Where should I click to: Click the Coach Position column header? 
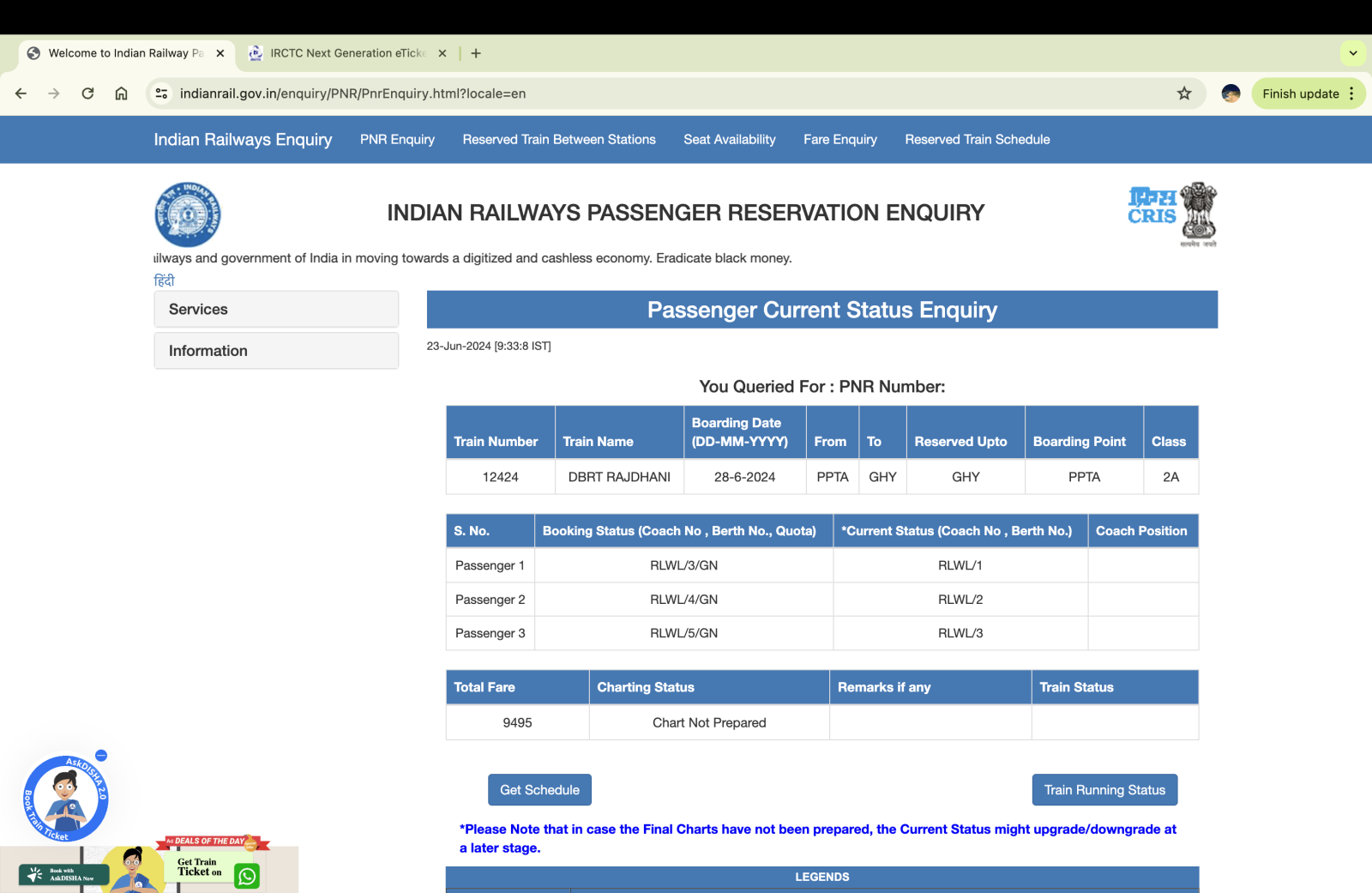(x=1142, y=531)
